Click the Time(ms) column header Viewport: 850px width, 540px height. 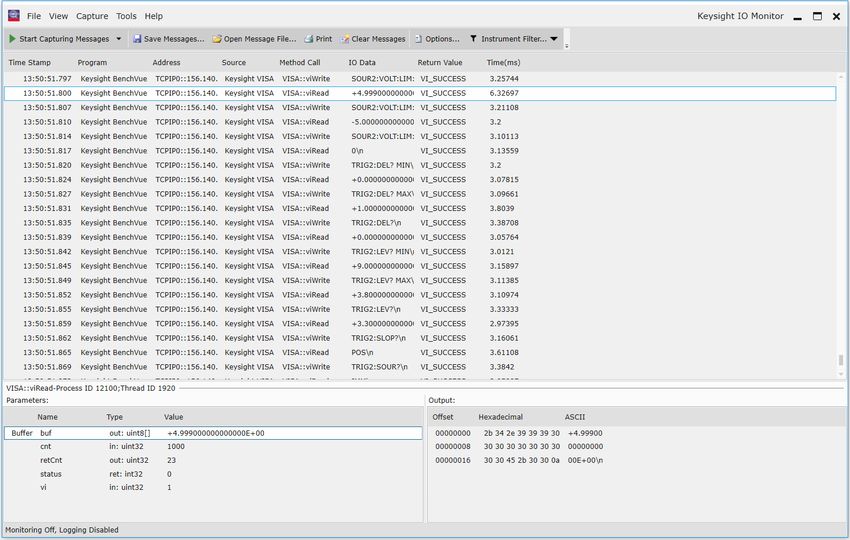coord(503,62)
